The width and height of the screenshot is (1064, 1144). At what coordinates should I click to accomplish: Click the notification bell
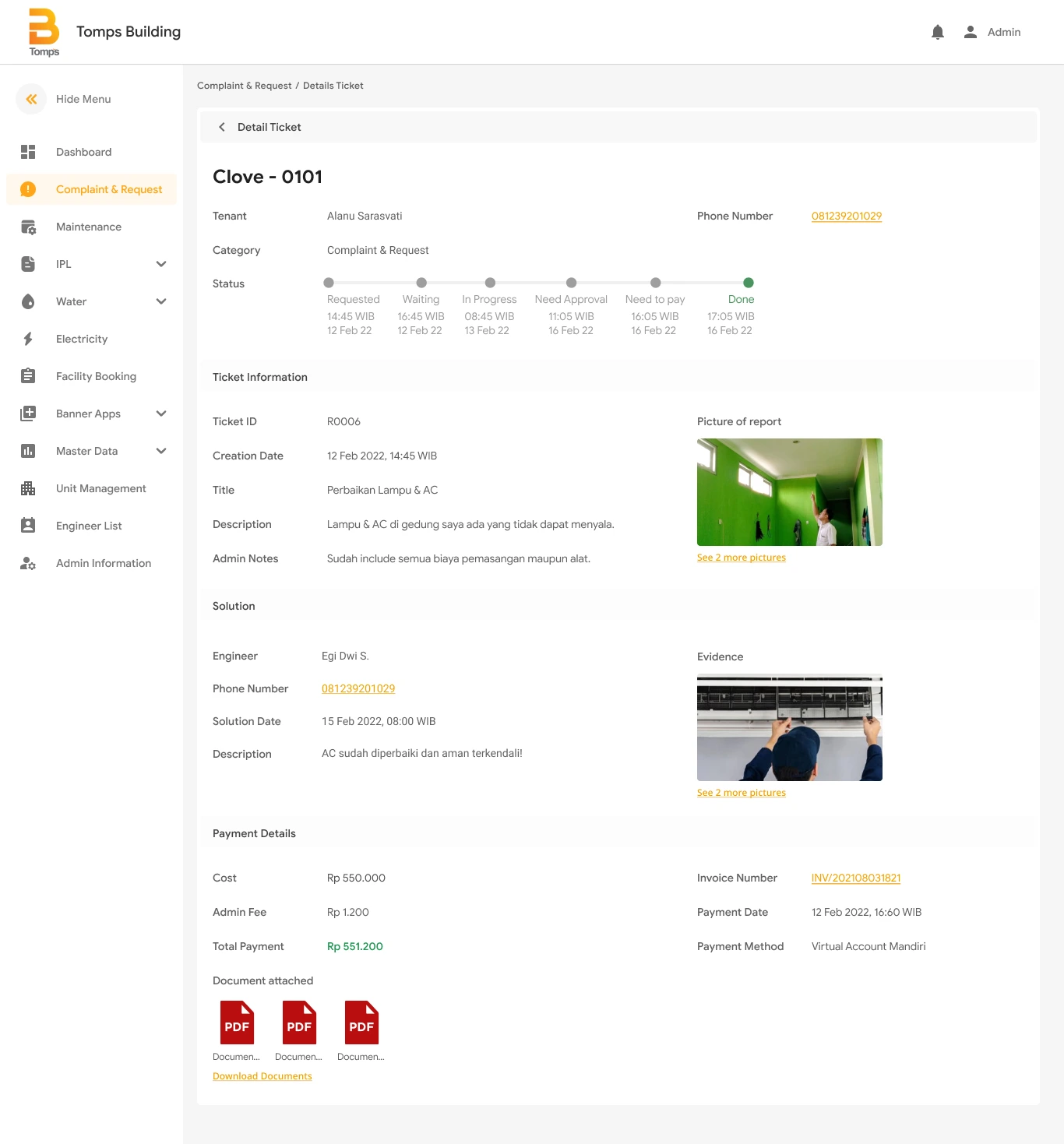(937, 32)
